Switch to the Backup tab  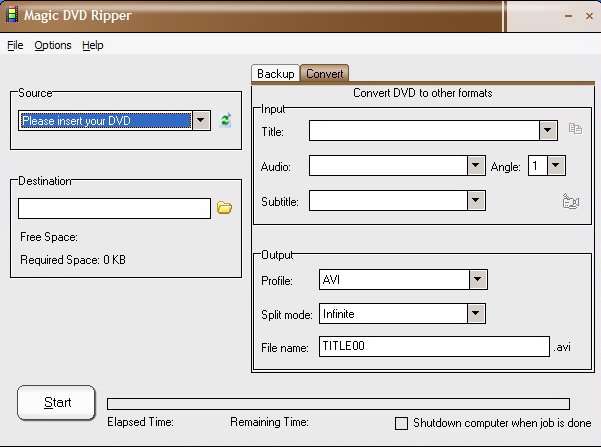tap(276, 74)
